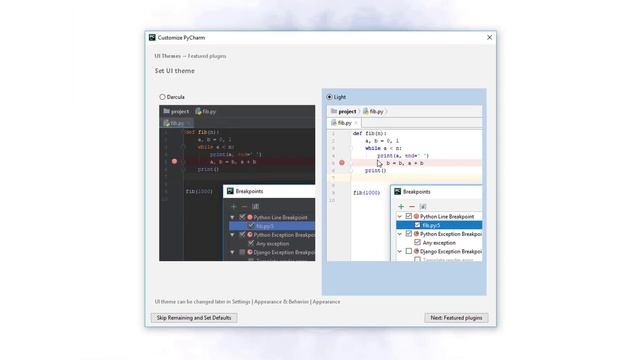Screen dimensions: 640x360
Task: Click the Breakpoints title in the Light preview
Action: pyautogui.click(x=417, y=191)
